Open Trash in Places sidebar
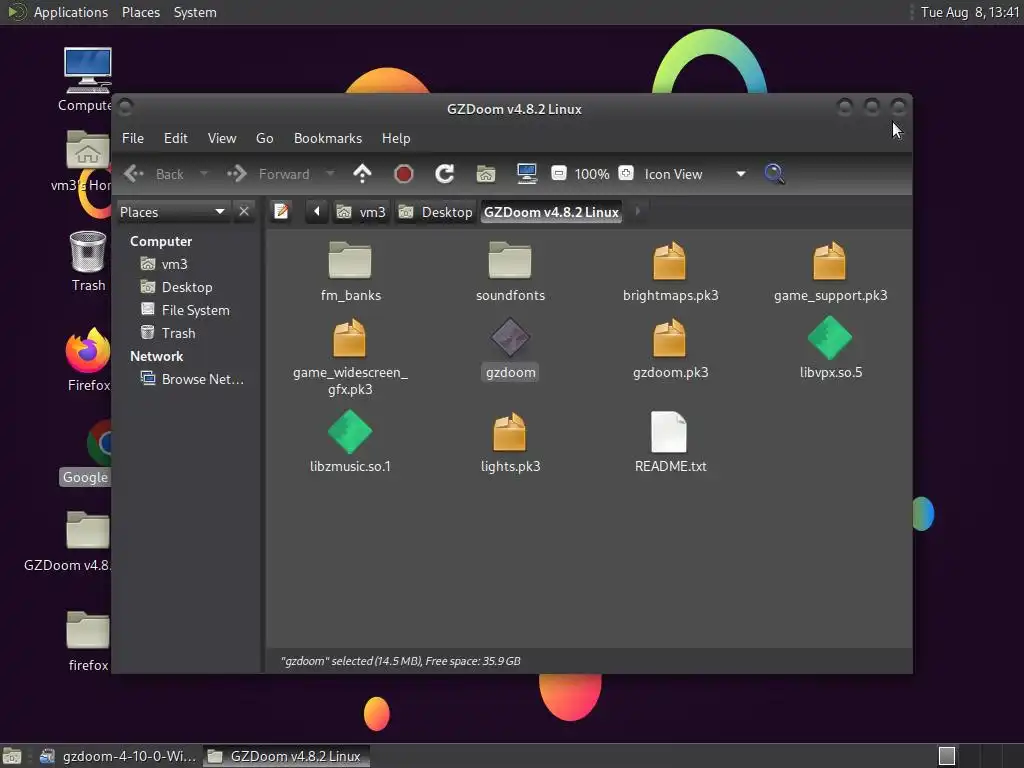 click(x=168, y=332)
